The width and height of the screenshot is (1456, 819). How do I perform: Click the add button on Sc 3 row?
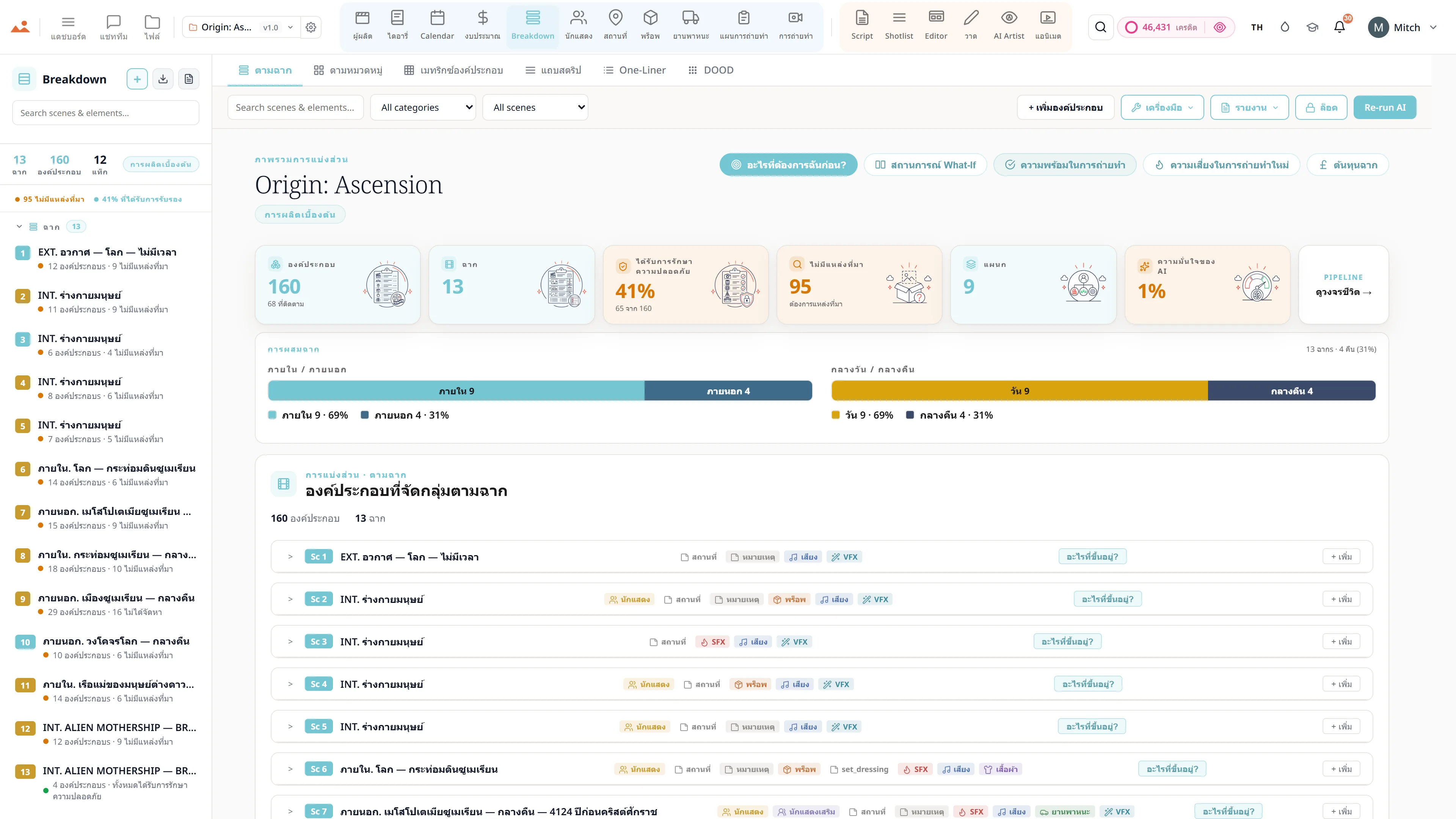1341,642
